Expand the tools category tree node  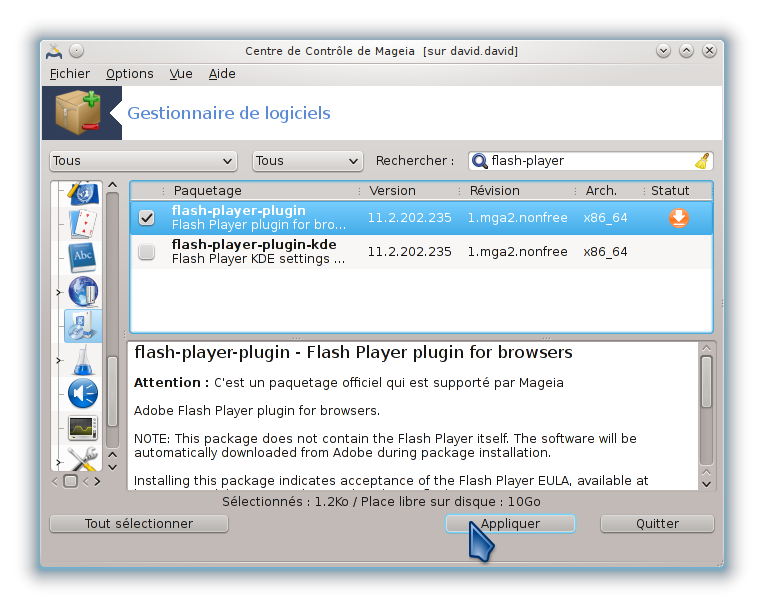[58, 462]
